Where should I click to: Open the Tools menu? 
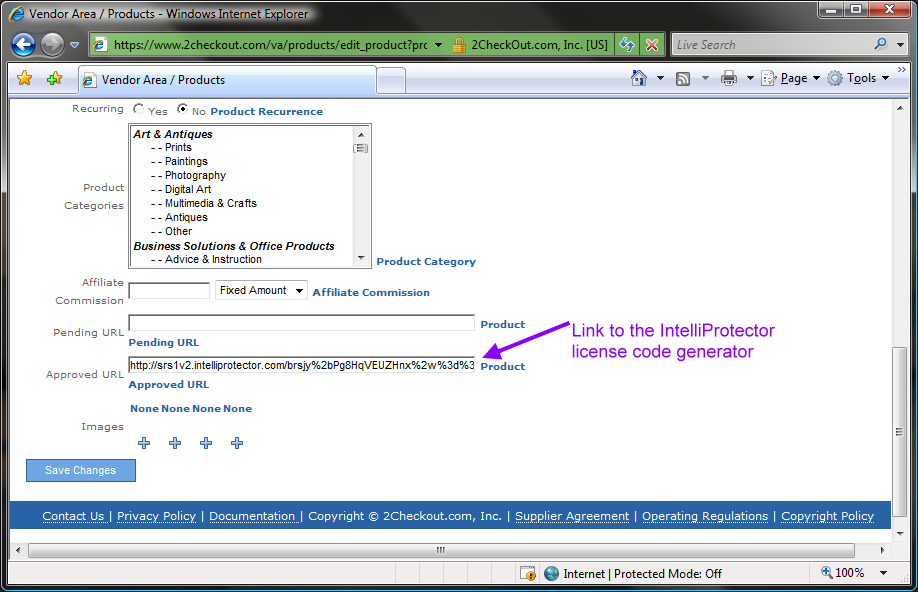click(x=858, y=78)
